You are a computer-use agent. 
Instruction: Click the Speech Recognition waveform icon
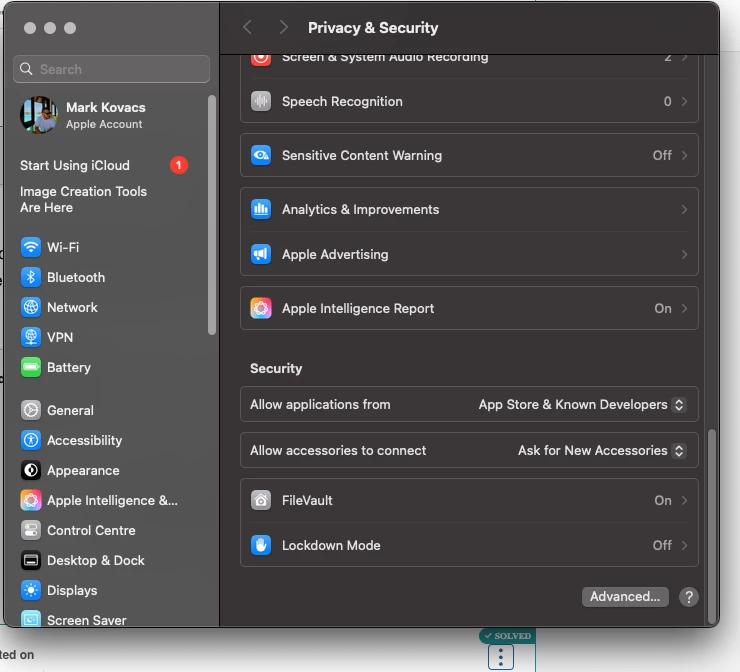pos(261,101)
